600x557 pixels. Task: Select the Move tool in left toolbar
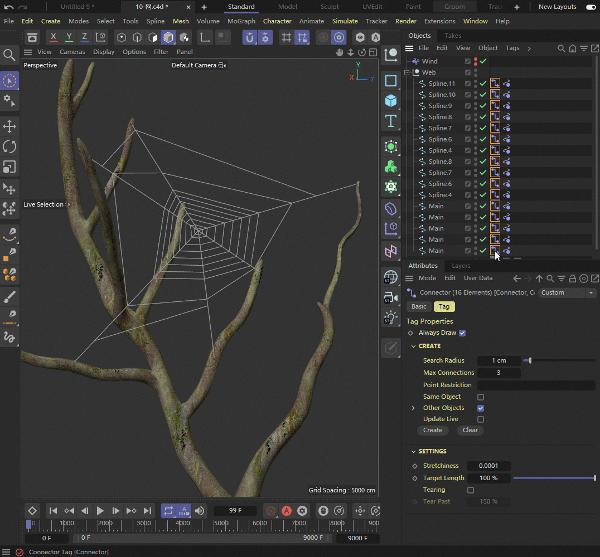[x=10, y=127]
